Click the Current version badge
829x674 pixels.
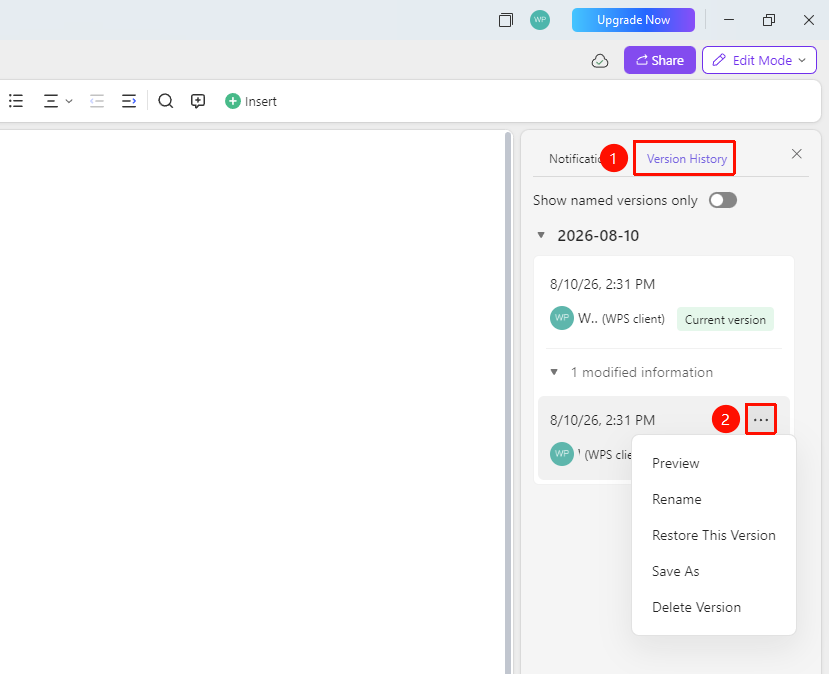coord(725,319)
